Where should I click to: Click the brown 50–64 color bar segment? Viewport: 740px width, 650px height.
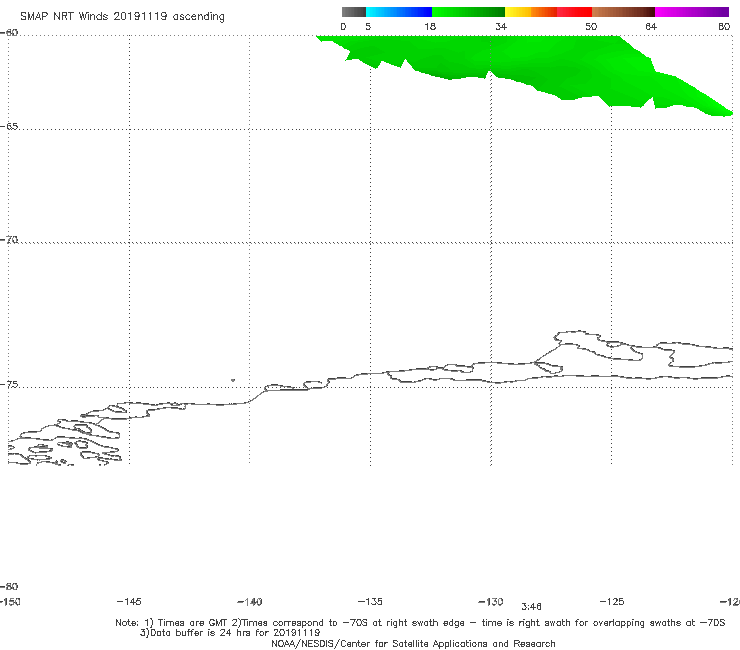(x=623, y=12)
